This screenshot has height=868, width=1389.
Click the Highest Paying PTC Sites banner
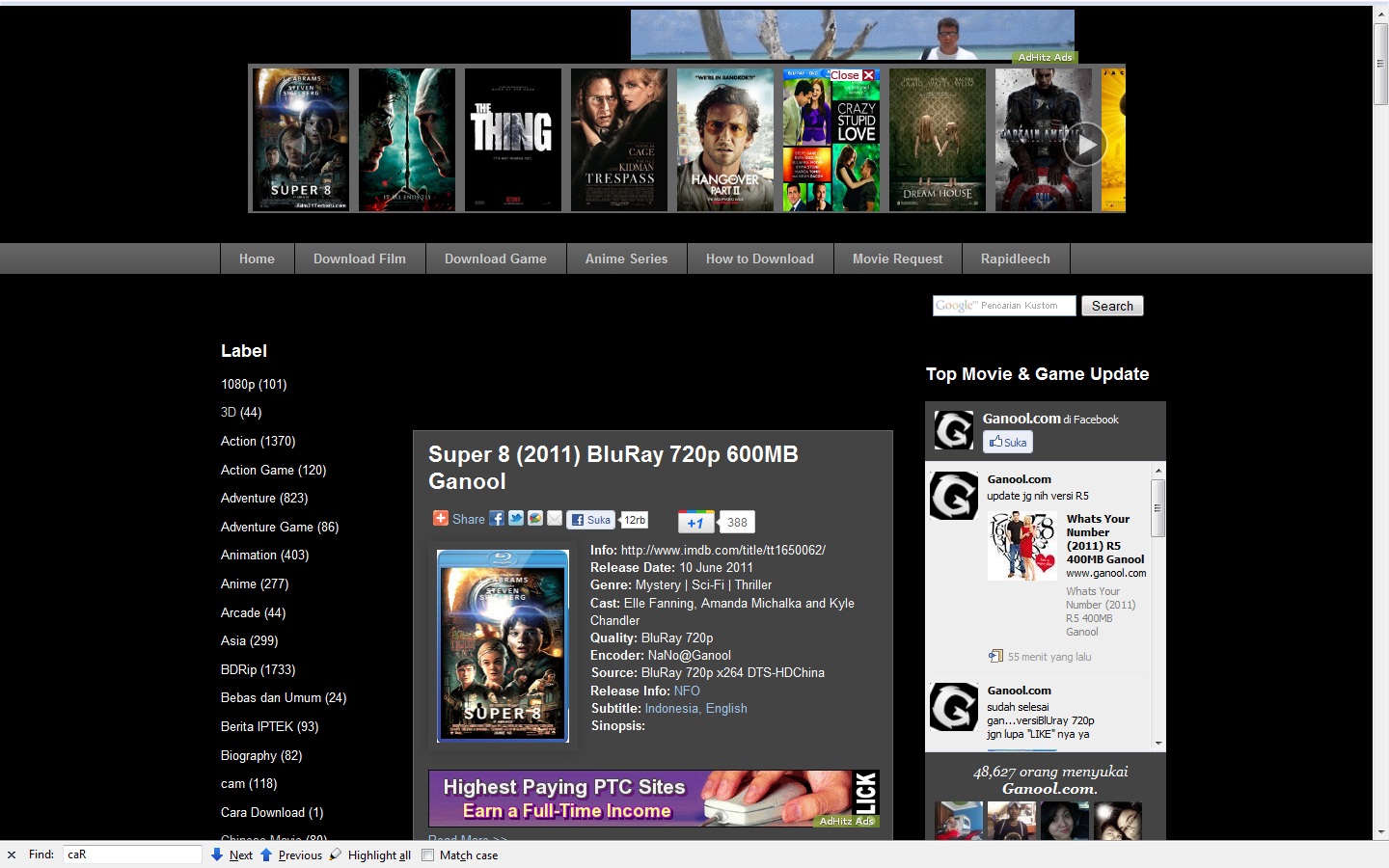click(x=654, y=799)
